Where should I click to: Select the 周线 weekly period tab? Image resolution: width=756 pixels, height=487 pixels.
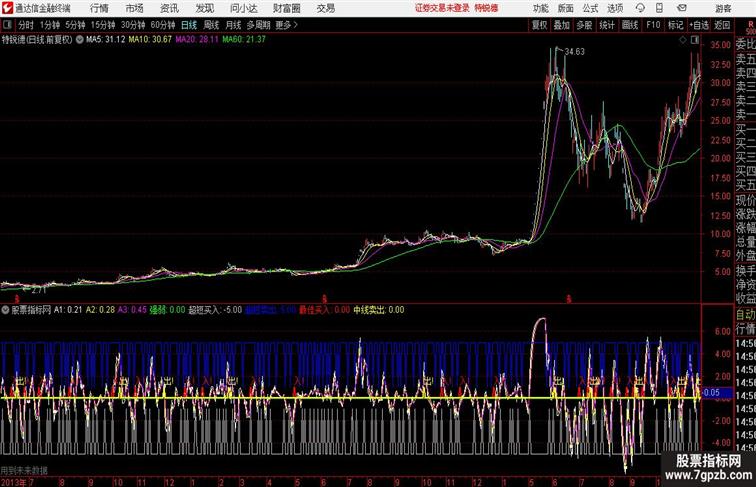211,25
